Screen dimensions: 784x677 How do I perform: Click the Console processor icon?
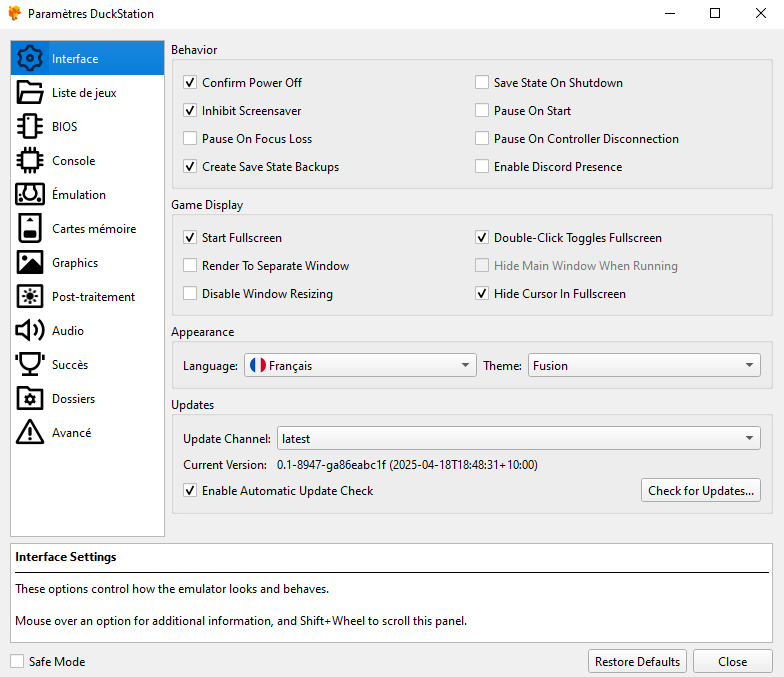[x=30, y=160]
